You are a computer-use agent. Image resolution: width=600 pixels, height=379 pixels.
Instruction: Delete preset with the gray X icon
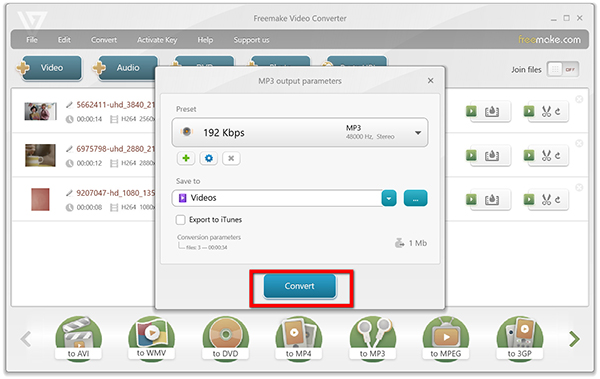pyautogui.click(x=231, y=158)
